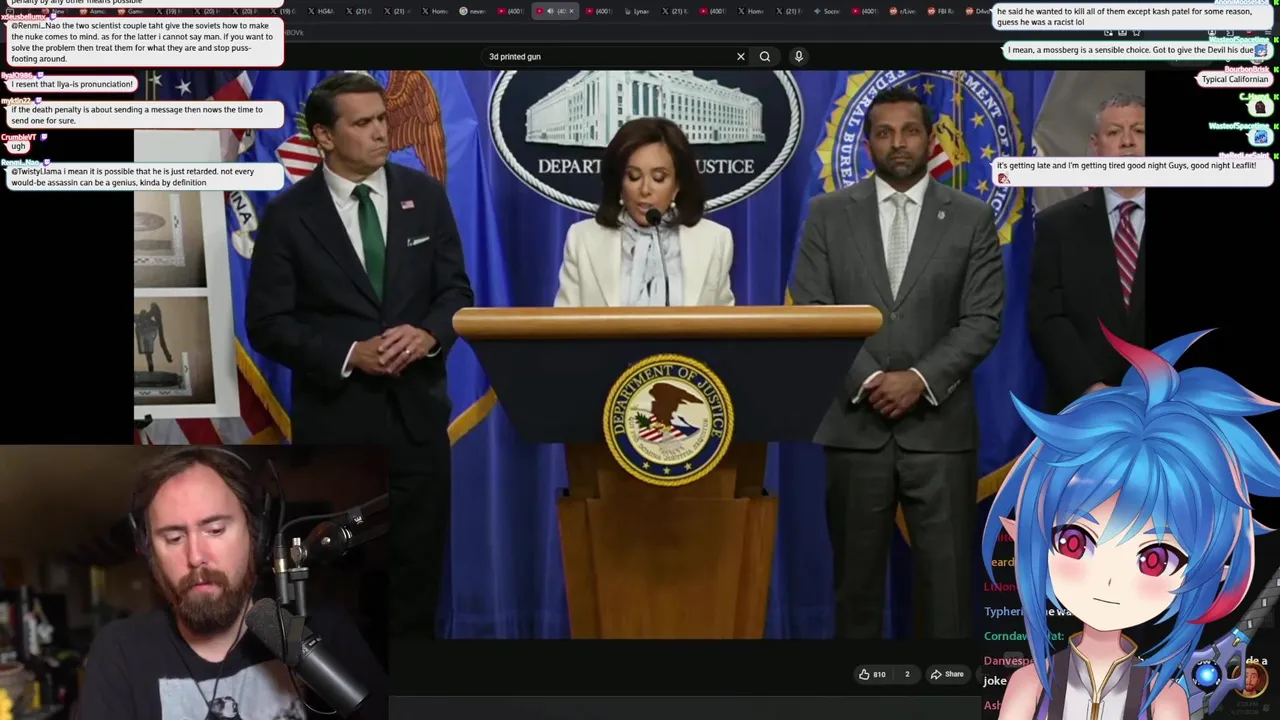Click the Department of Justice press conference video
Image resolution: width=1280 pixels, height=720 pixels.
tap(640, 354)
